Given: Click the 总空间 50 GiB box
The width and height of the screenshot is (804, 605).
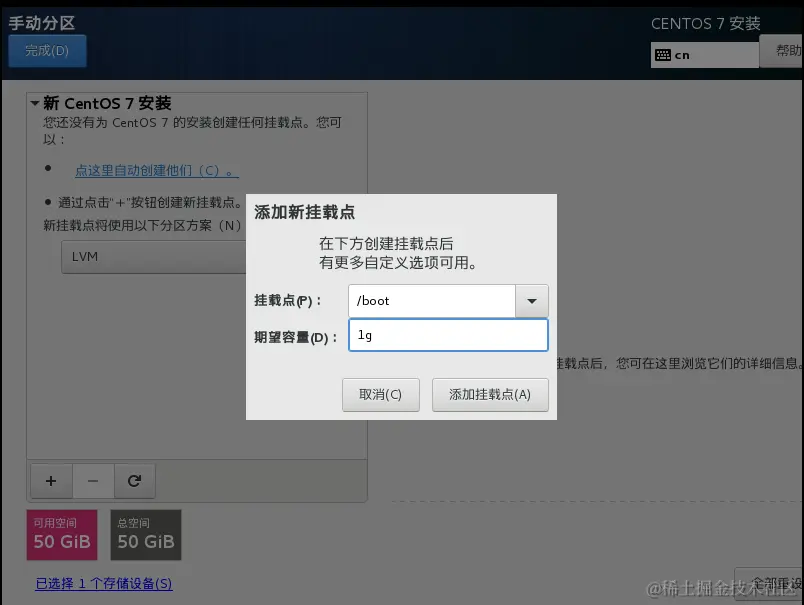Looking at the screenshot, I should [x=146, y=535].
